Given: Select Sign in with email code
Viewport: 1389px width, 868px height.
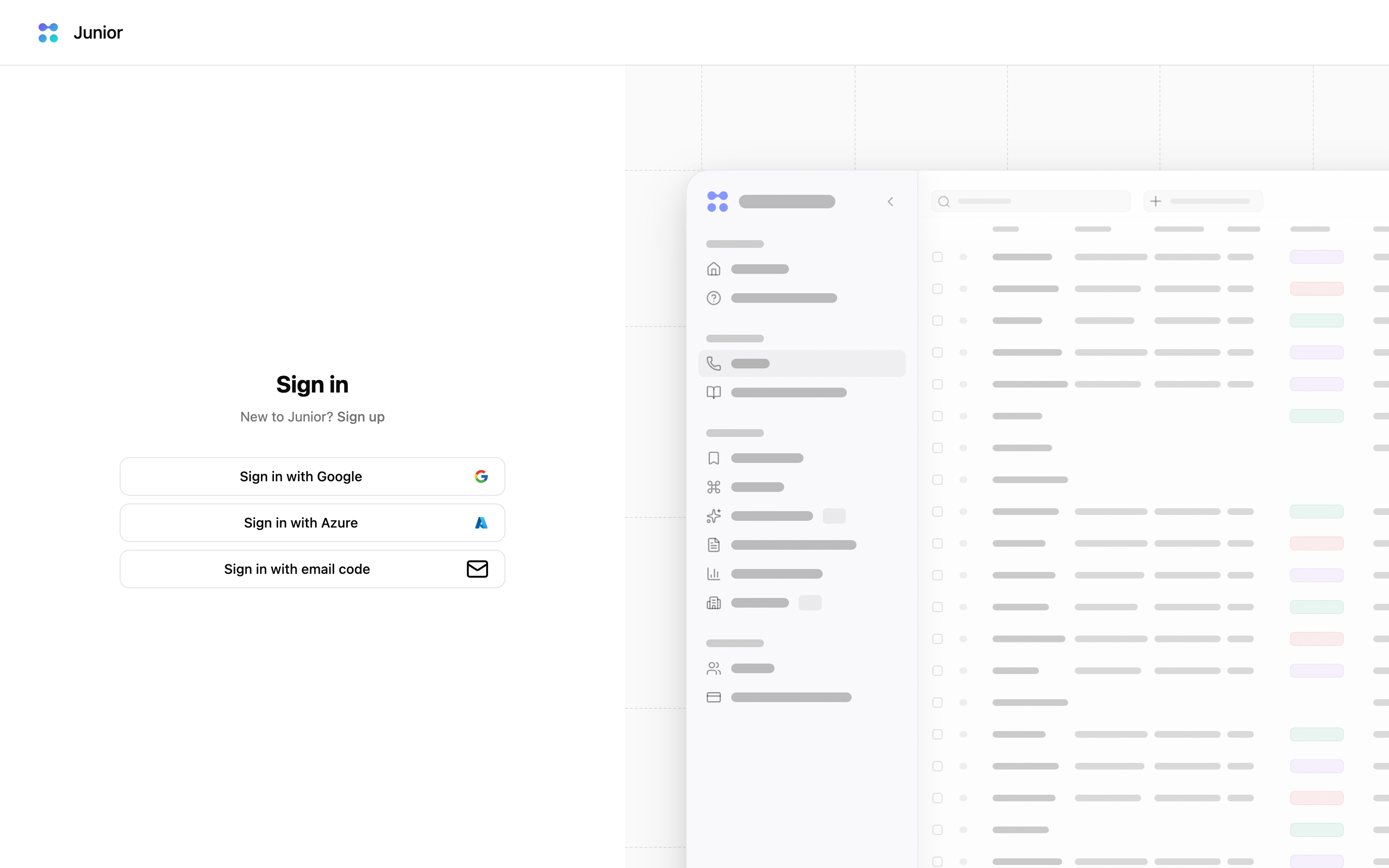Looking at the screenshot, I should tap(312, 569).
